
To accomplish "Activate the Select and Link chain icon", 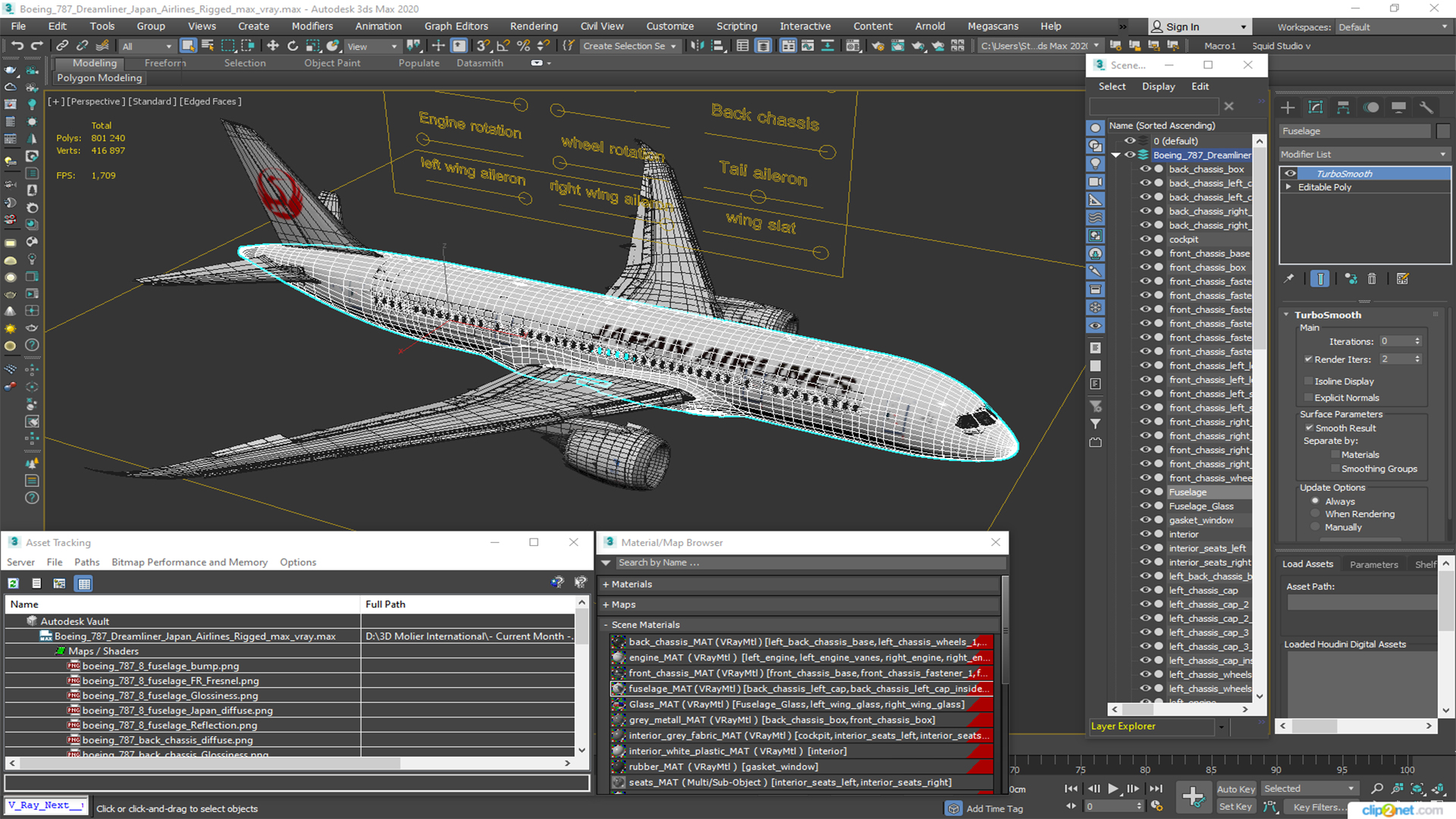I will coord(62,45).
